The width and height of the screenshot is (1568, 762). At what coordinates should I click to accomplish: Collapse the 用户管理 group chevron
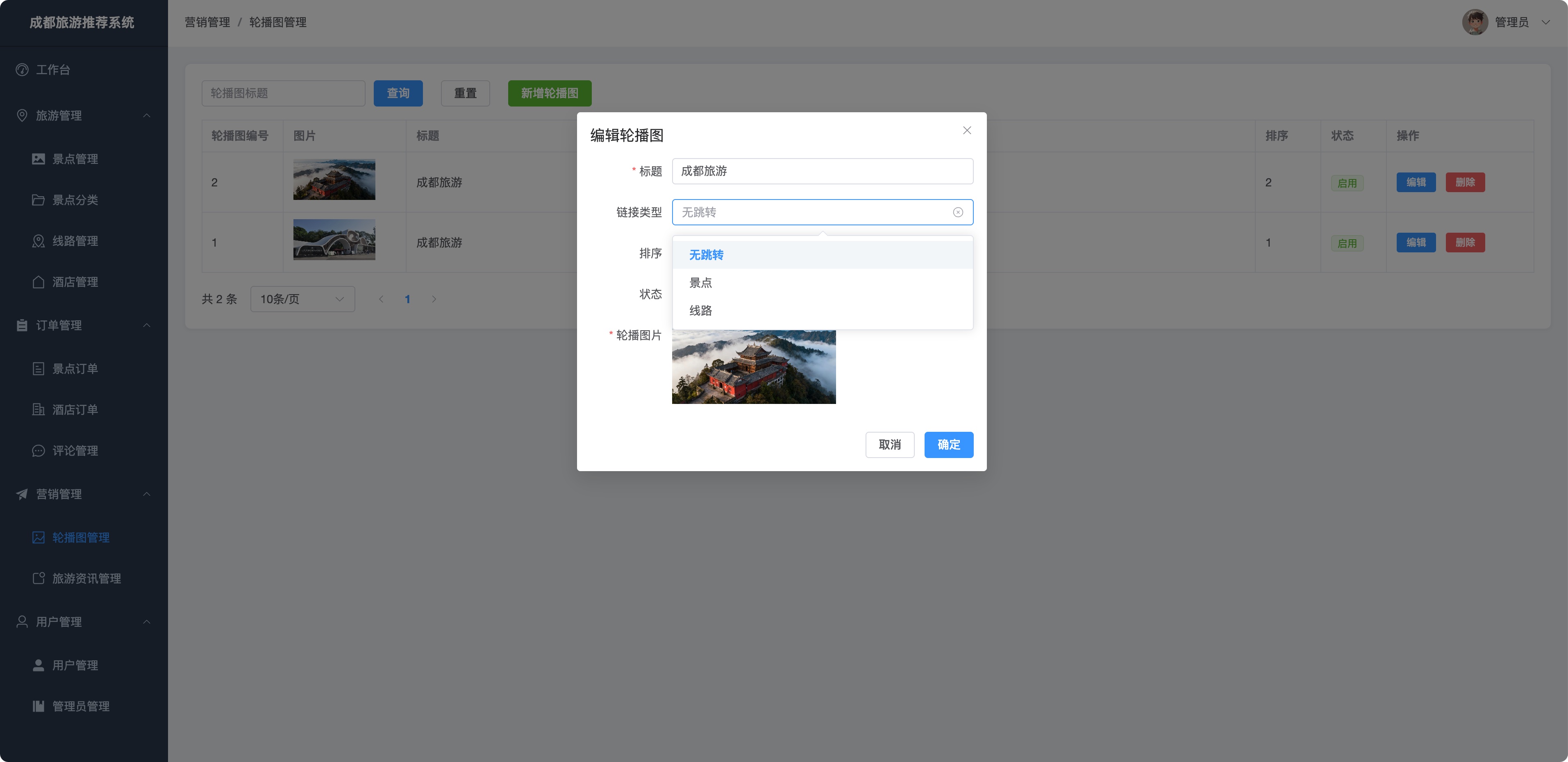[147, 621]
